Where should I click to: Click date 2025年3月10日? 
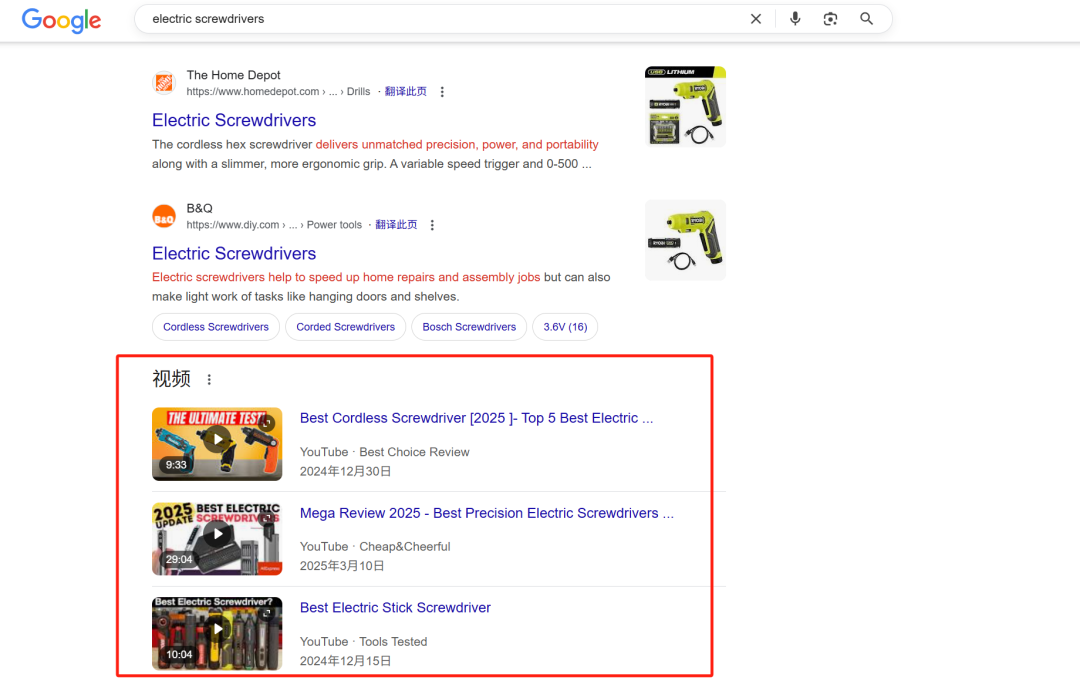pyautogui.click(x=342, y=566)
